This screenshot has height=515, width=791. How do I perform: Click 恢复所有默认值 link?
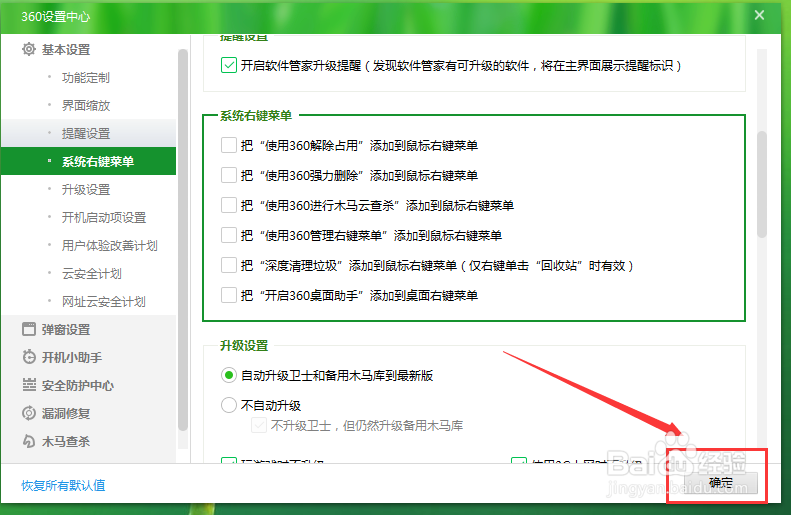click(x=64, y=485)
